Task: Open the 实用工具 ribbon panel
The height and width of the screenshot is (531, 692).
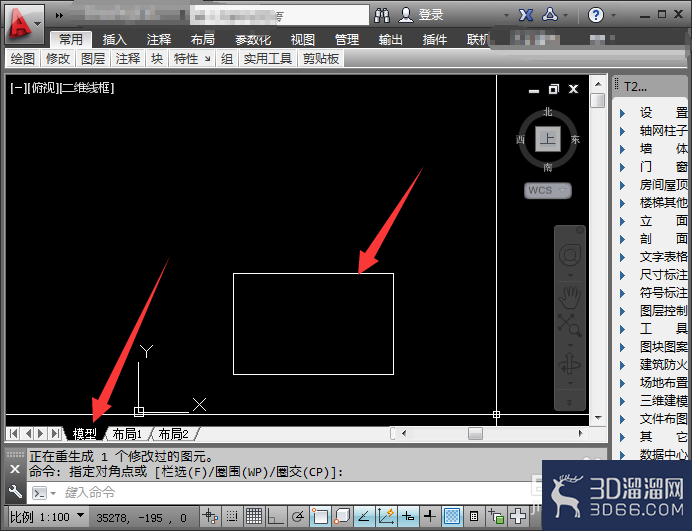Action: pos(268,58)
